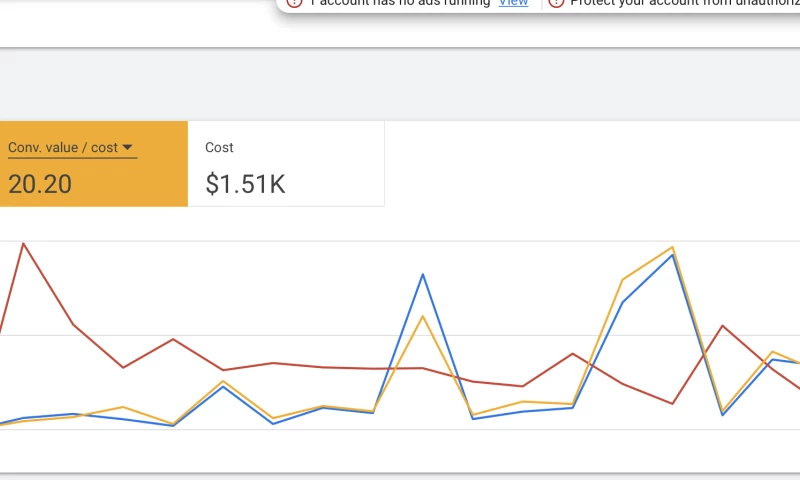
Task: Click the warning icon beside no ads running
Action: point(294,3)
